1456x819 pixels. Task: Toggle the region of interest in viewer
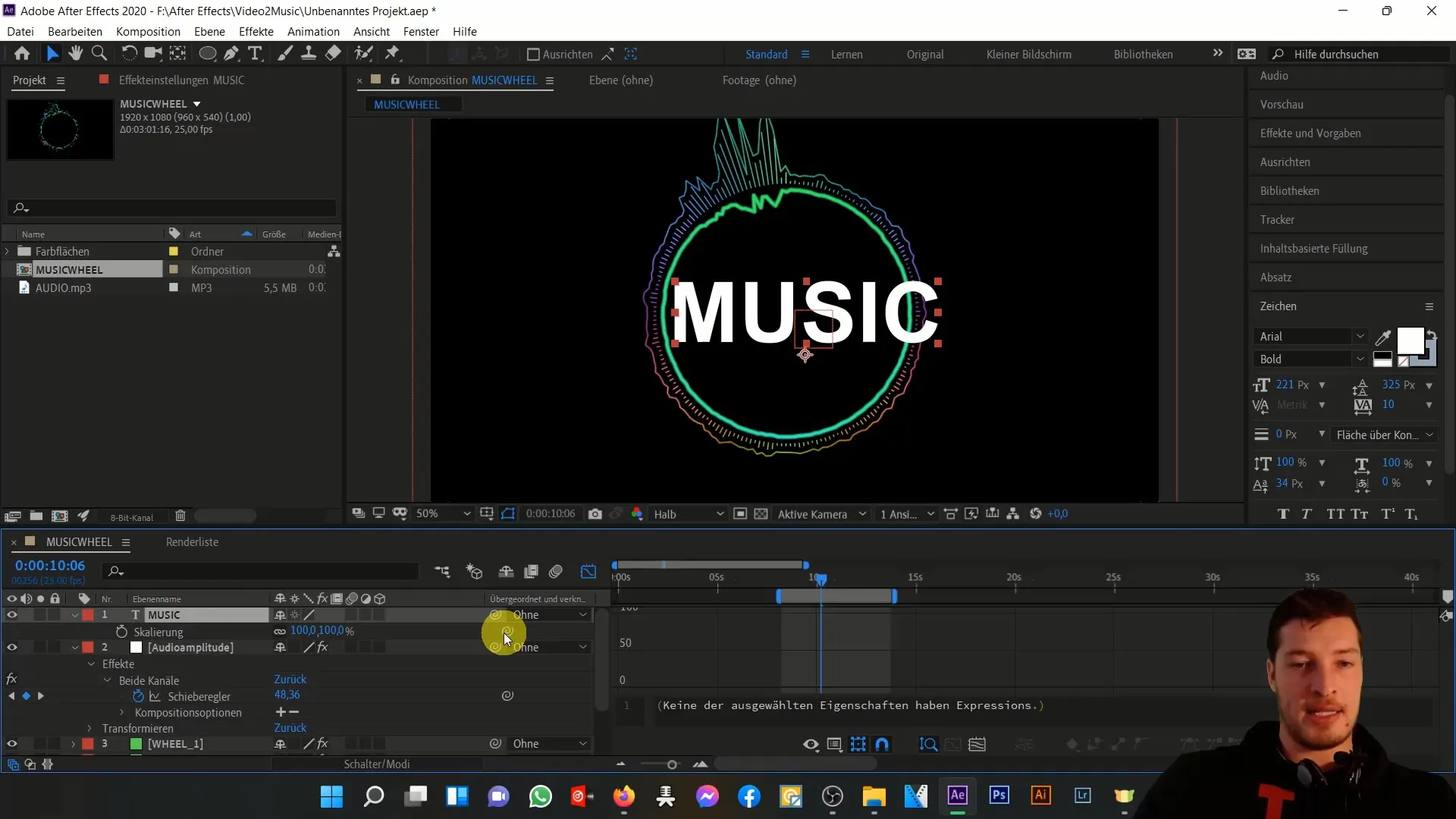[x=740, y=514]
